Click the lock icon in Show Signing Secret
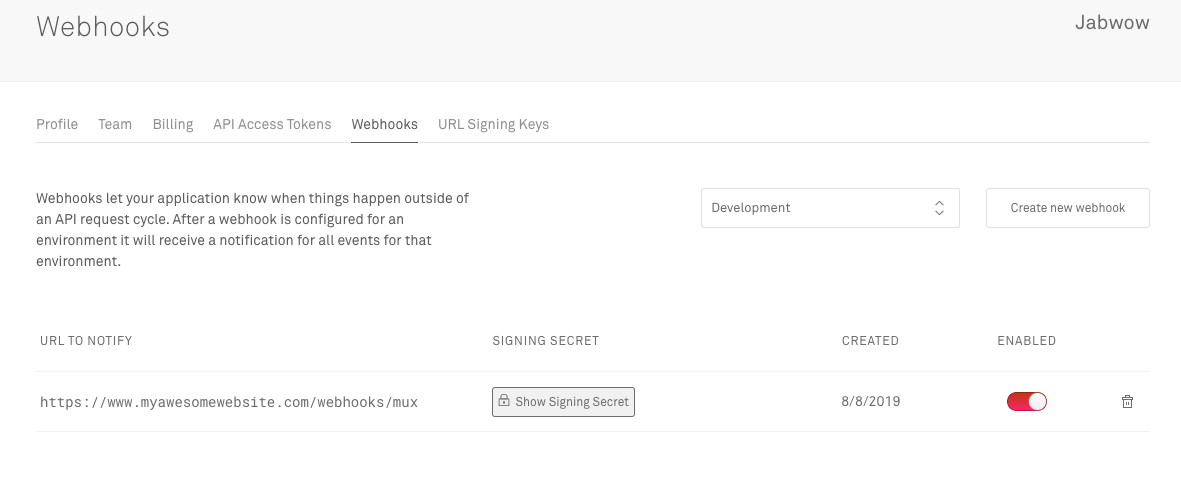 coord(504,401)
